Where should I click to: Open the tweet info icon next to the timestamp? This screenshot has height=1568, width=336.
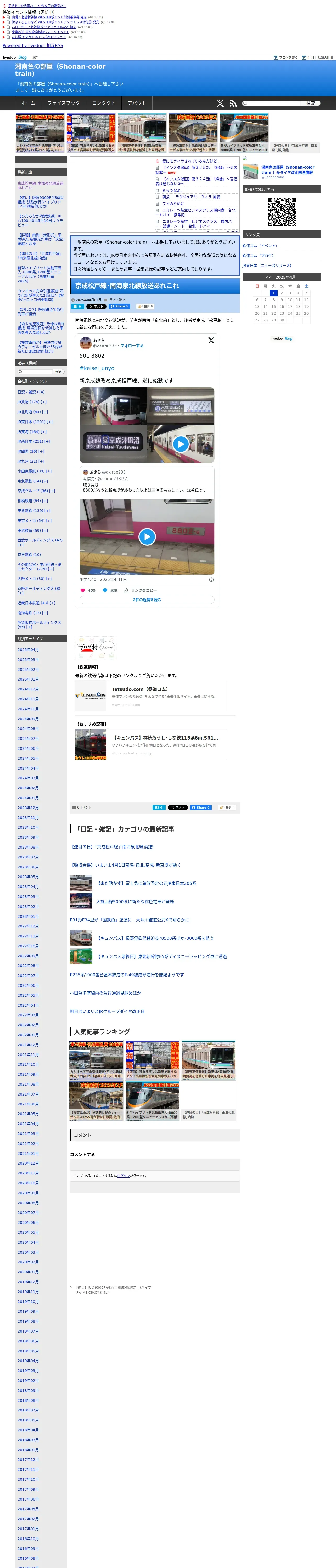point(212,579)
